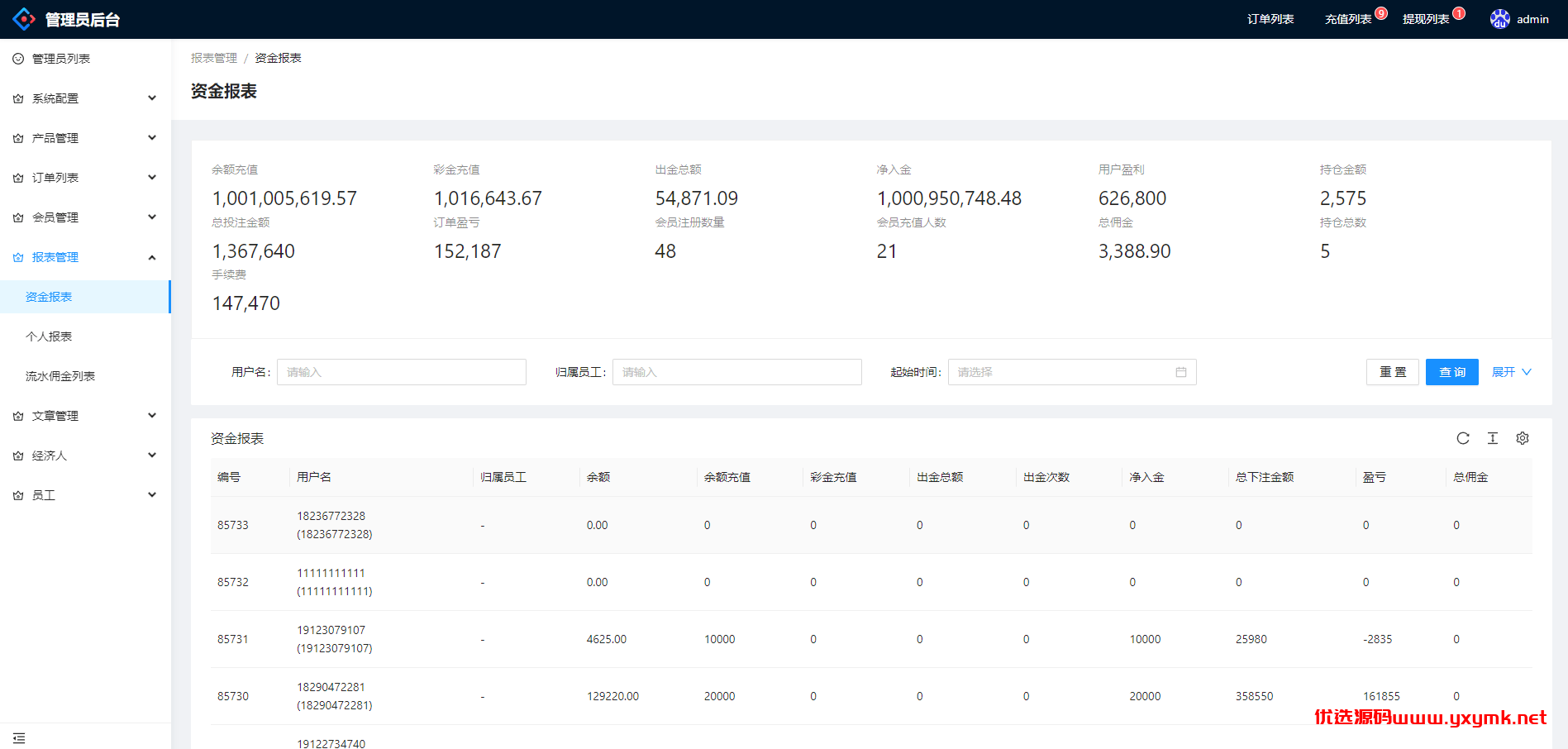Image resolution: width=1568 pixels, height=749 pixels.
Task: Focus the 归属员工 input field
Action: (x=737, y=372)
